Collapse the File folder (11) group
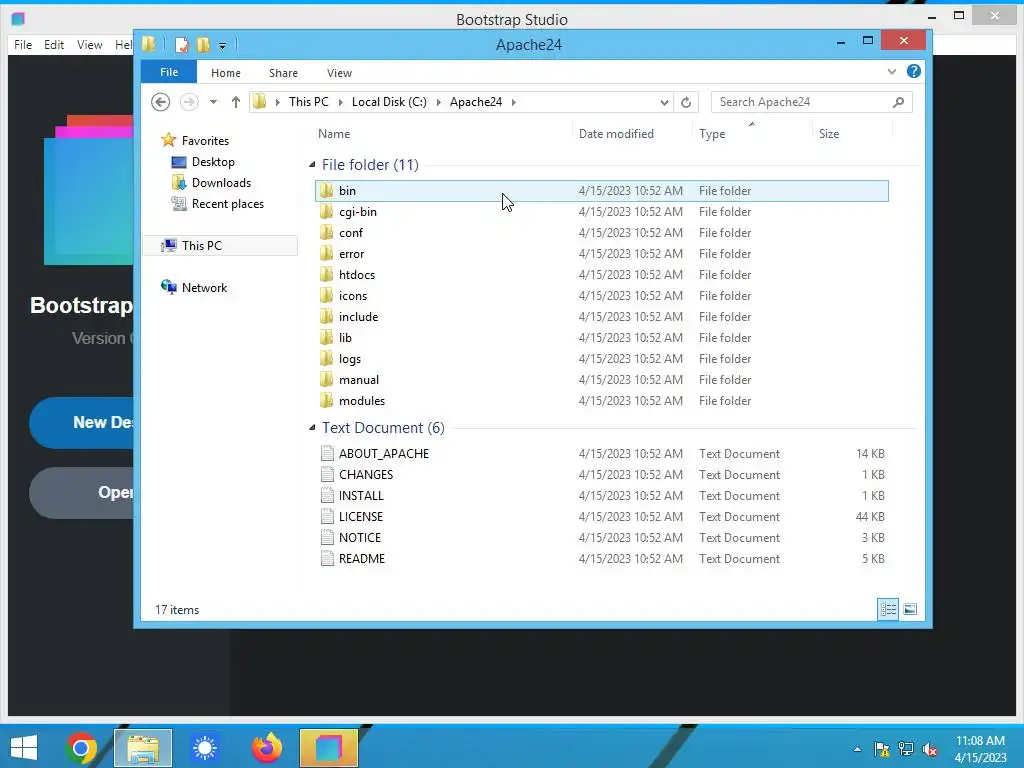1024x768 pixels. pos(312,165)
